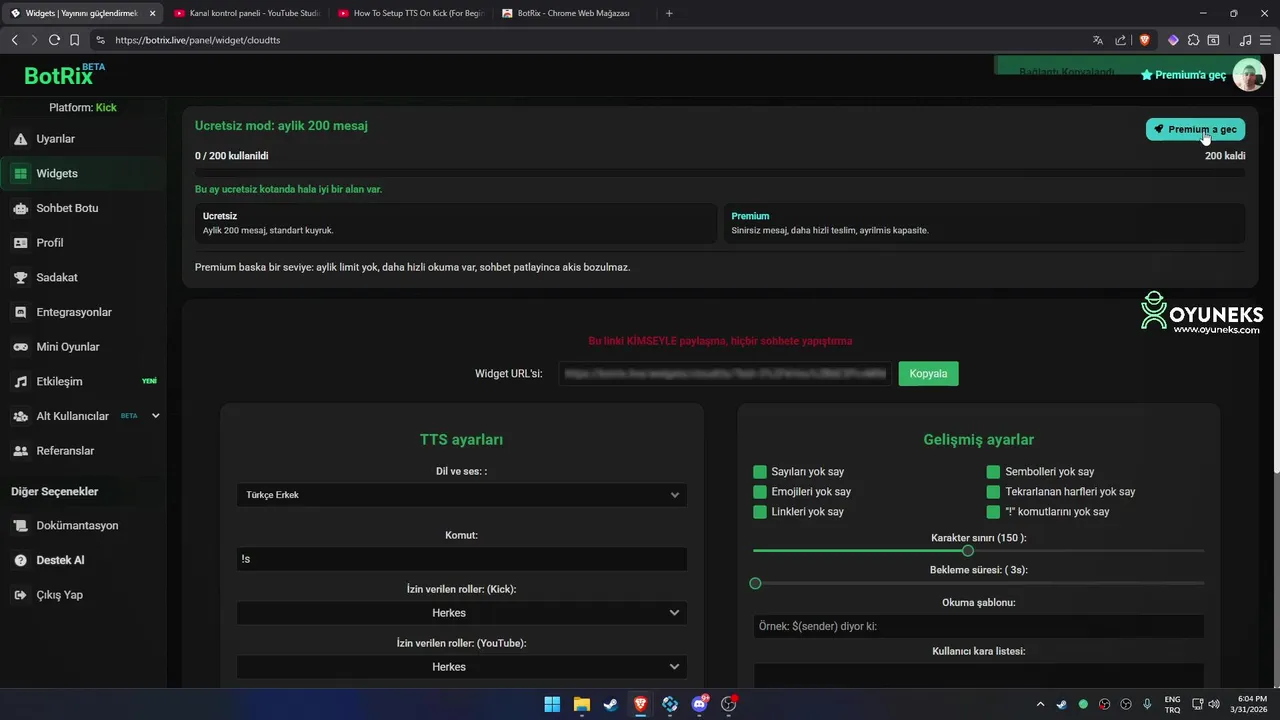Toggle Emojileri yok say checkbox

point(760,492)
